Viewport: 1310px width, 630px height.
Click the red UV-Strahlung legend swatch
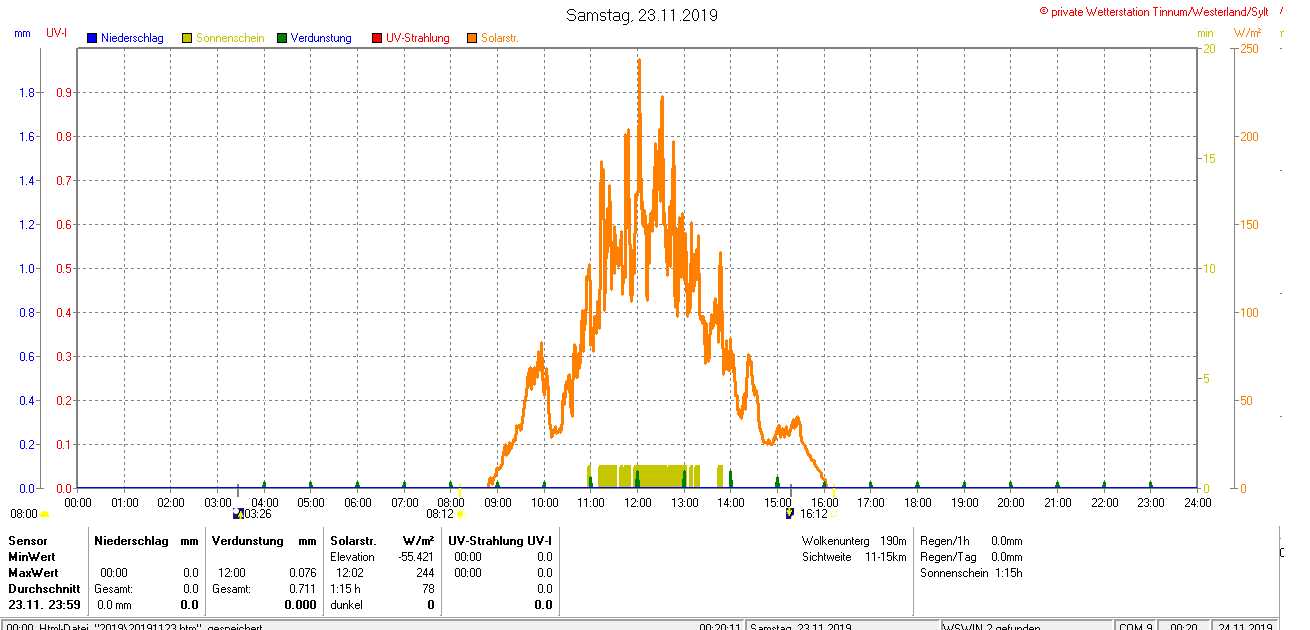[377, 38]
